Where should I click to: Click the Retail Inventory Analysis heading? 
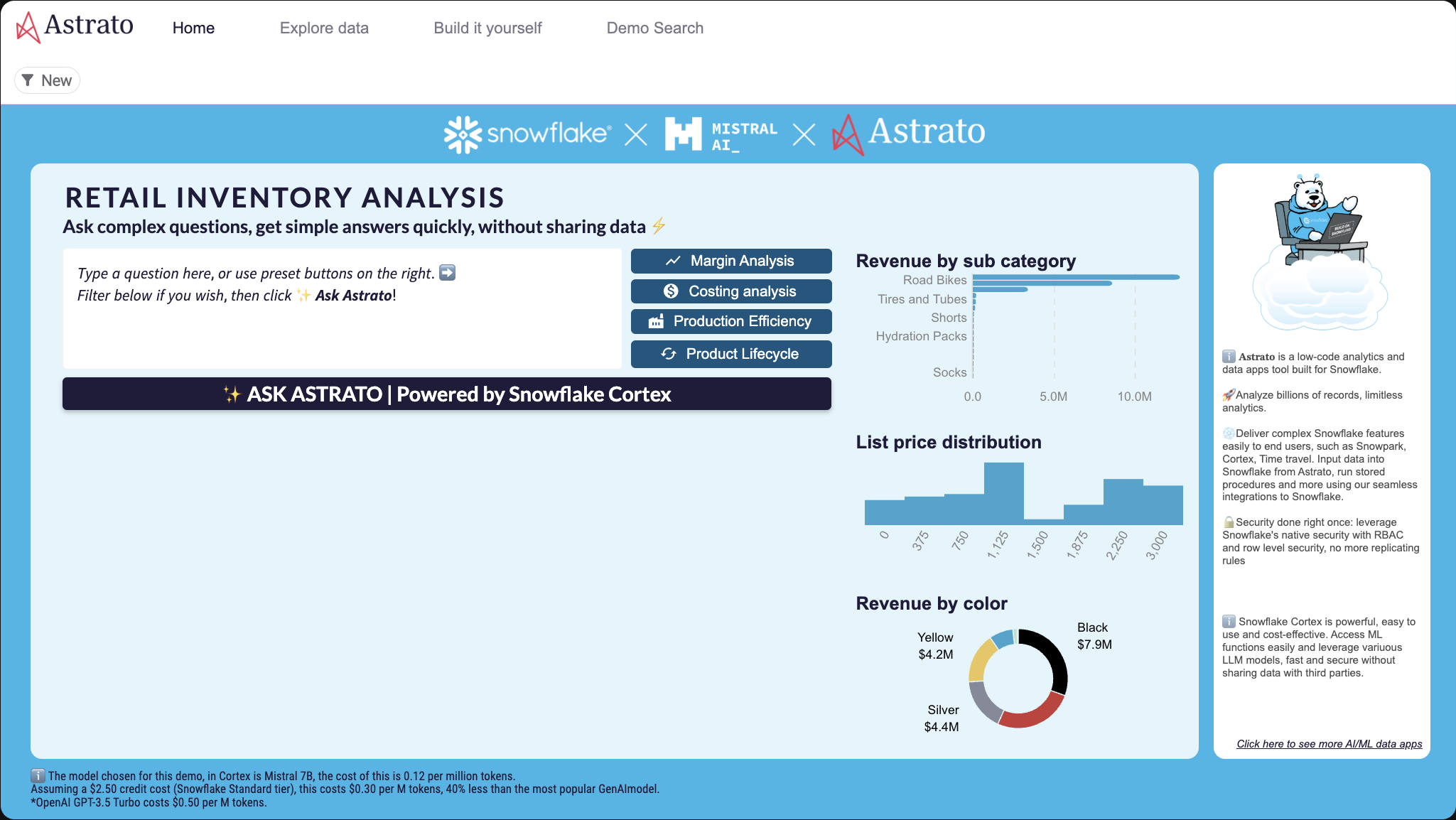pyautogui.click(x=284, y=198)
